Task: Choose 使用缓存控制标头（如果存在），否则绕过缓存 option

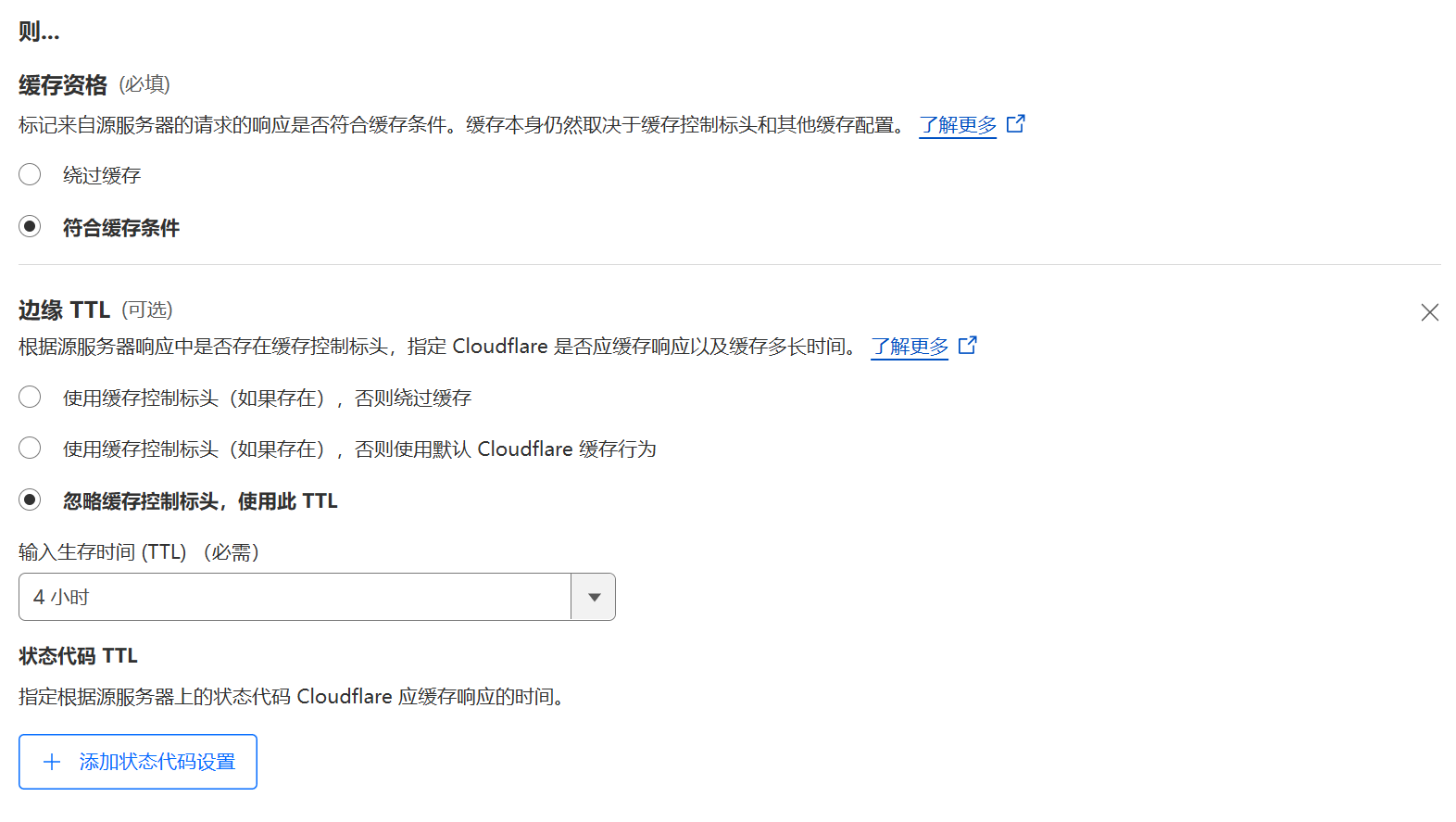Action: coord(30,397)
